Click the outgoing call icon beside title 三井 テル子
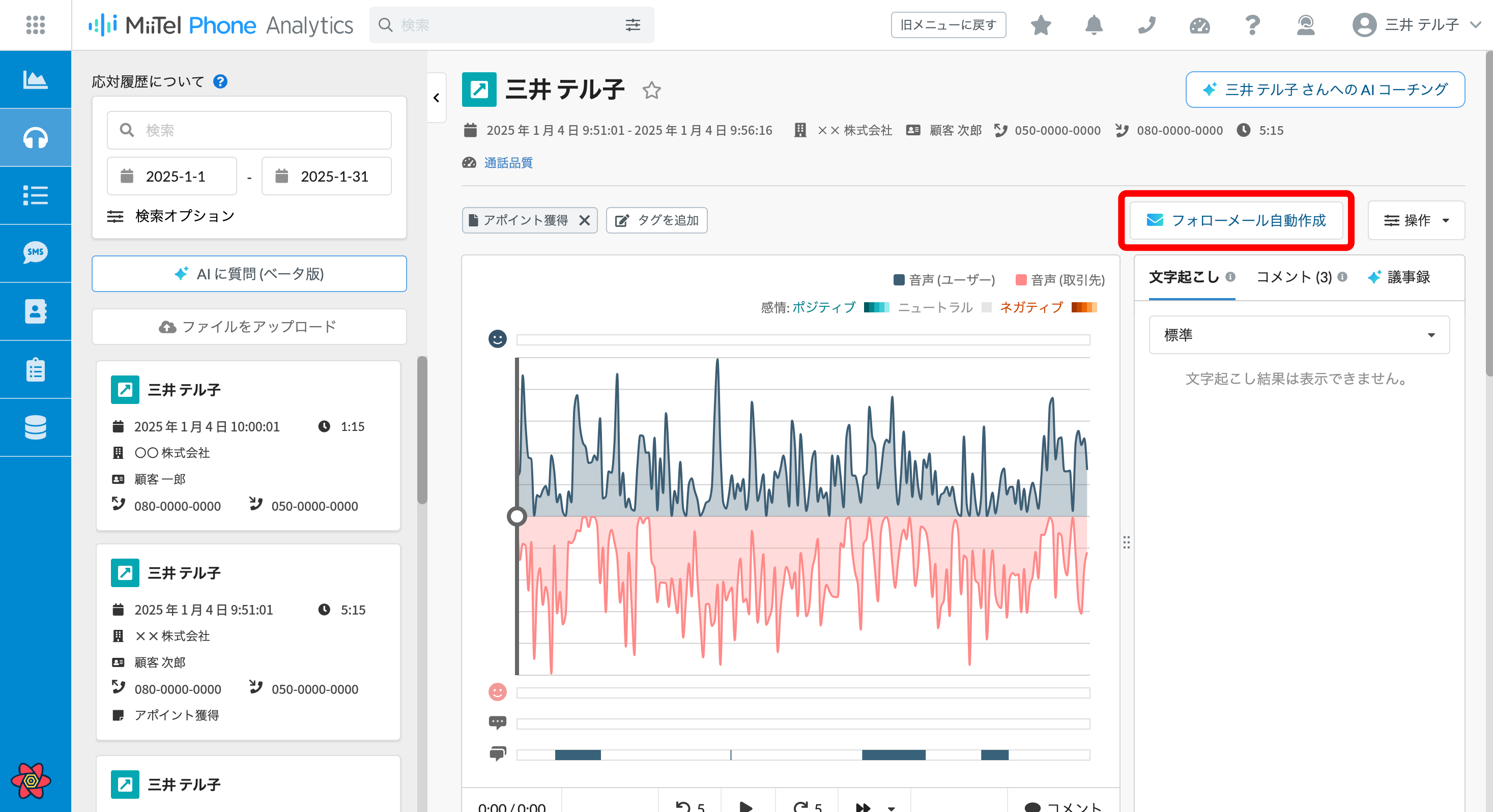Image resolution: width=1493 pixels, height=812 pixels. [479, 89]
